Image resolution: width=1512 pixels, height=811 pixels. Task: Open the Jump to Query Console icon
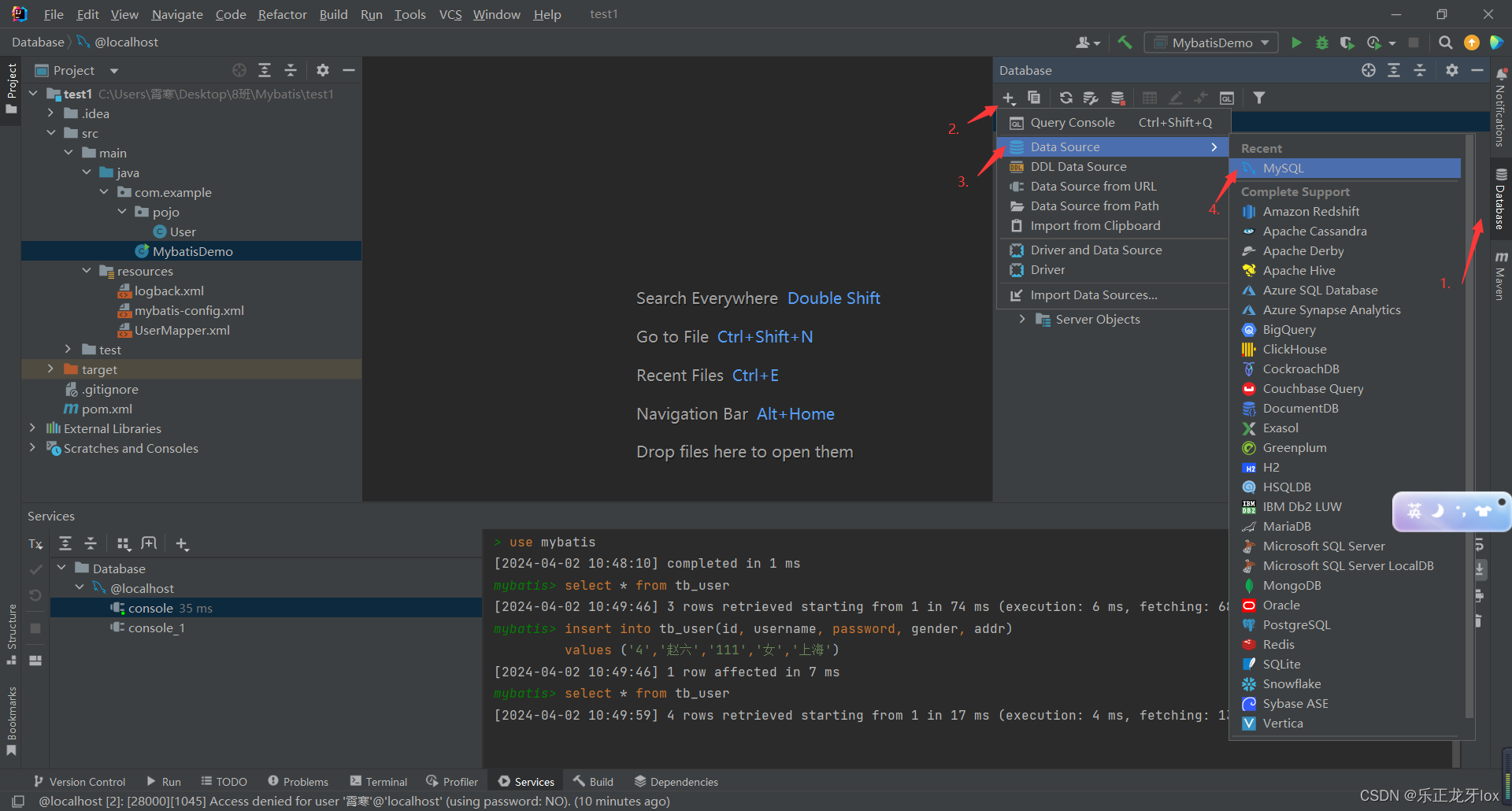pyautogui.click(x=1227, y=98)
